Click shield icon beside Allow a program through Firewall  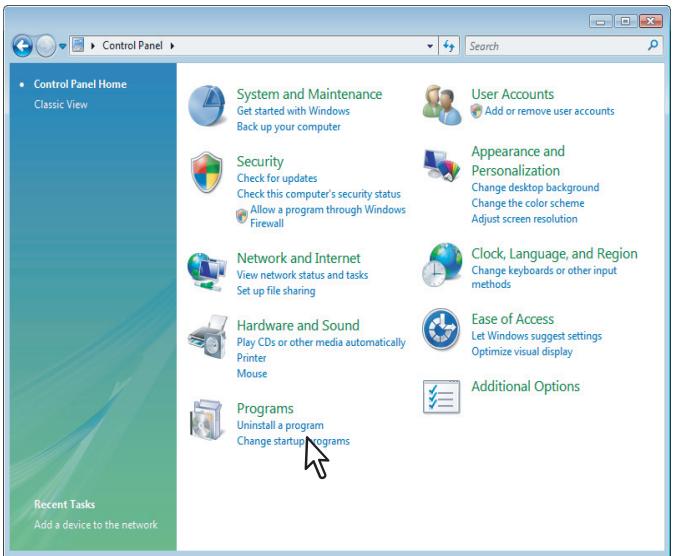coord(242,216)
